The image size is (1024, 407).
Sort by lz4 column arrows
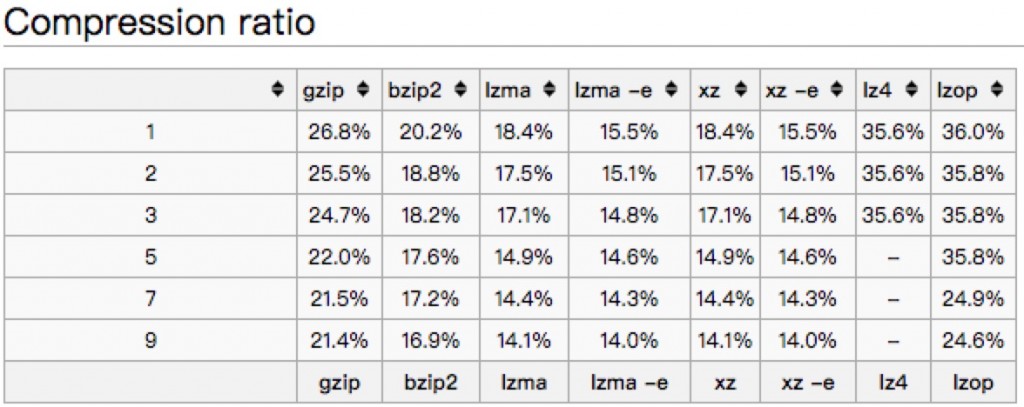[x=912, y=90]
